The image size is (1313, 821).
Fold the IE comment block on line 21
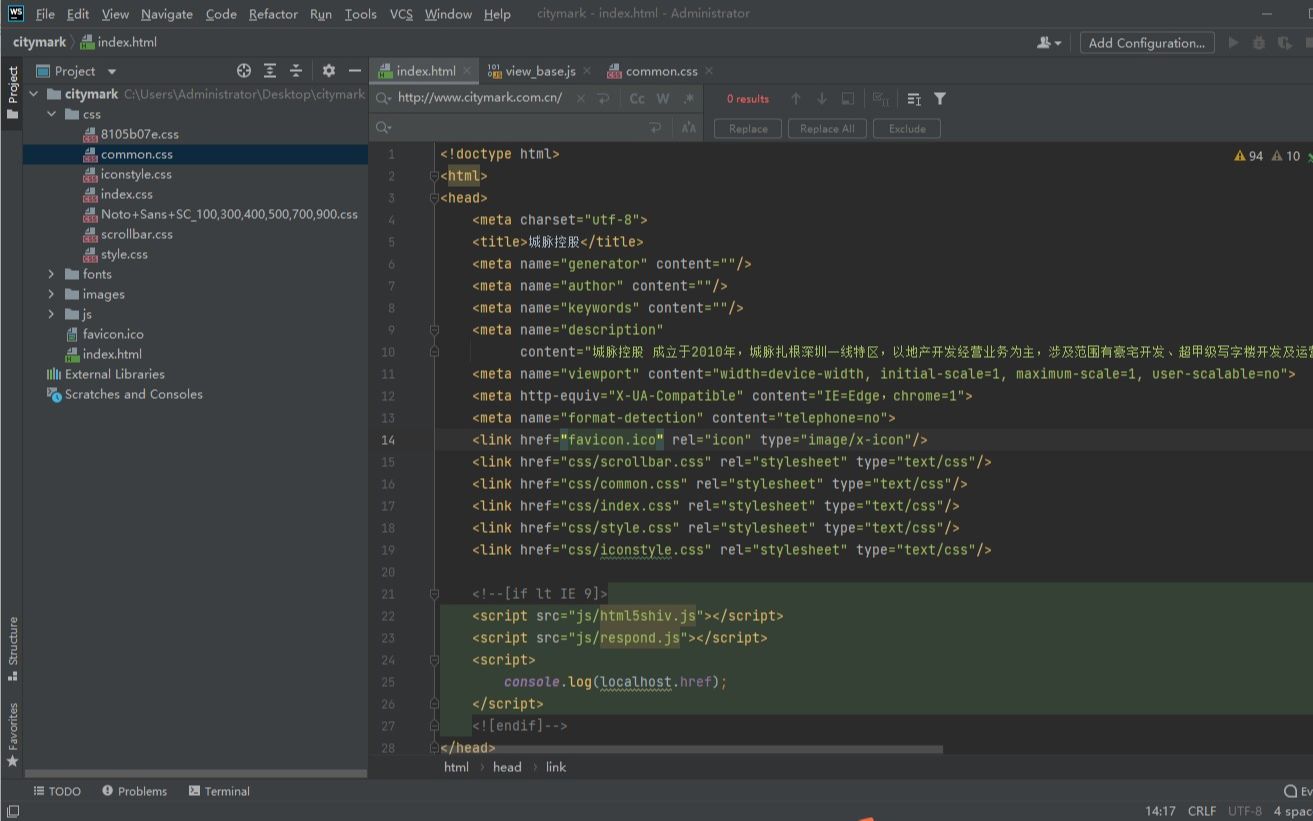point(434,594)
